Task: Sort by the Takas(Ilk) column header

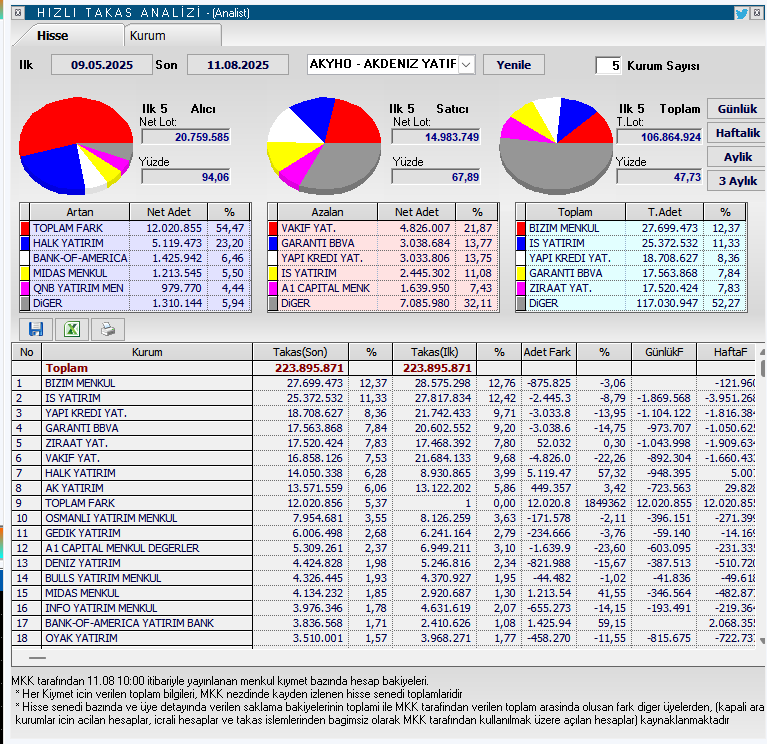Action: [434, 352]
